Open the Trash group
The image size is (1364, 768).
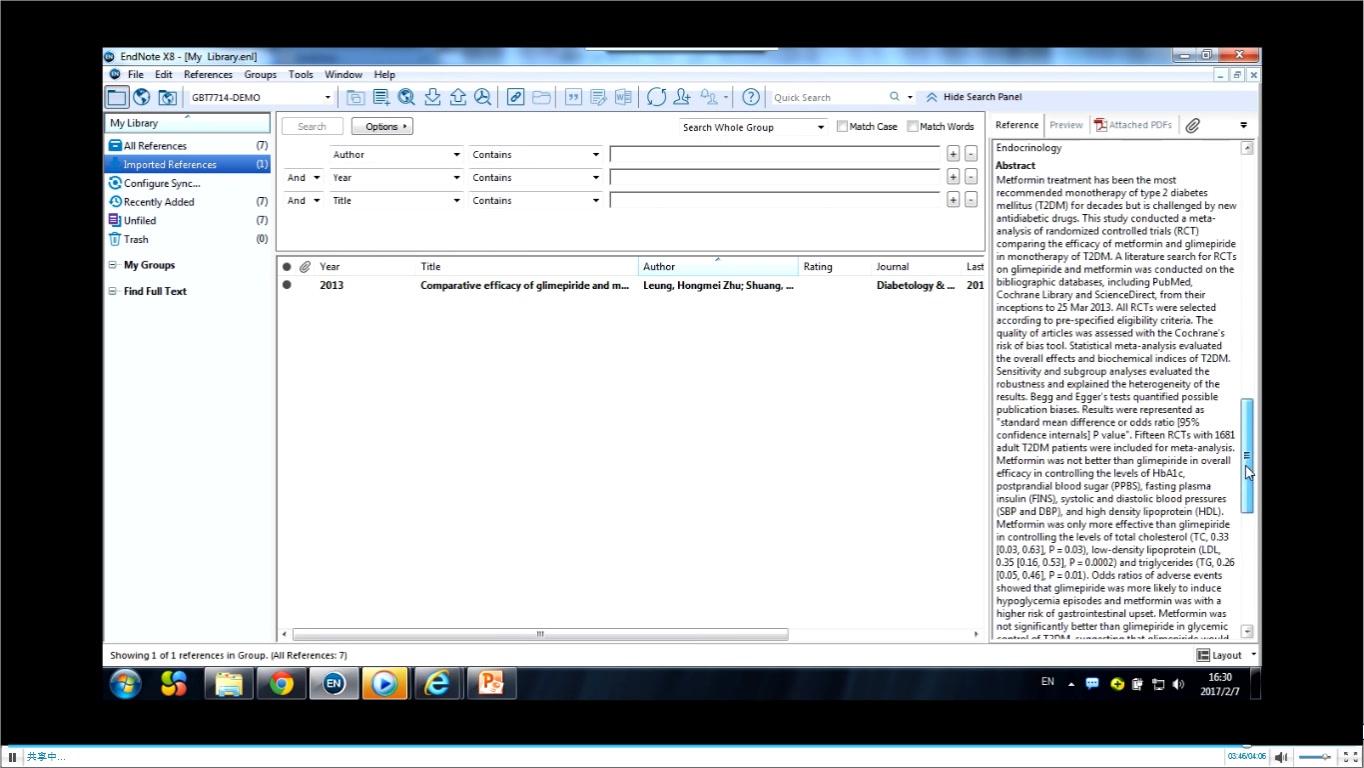(187, 240)
